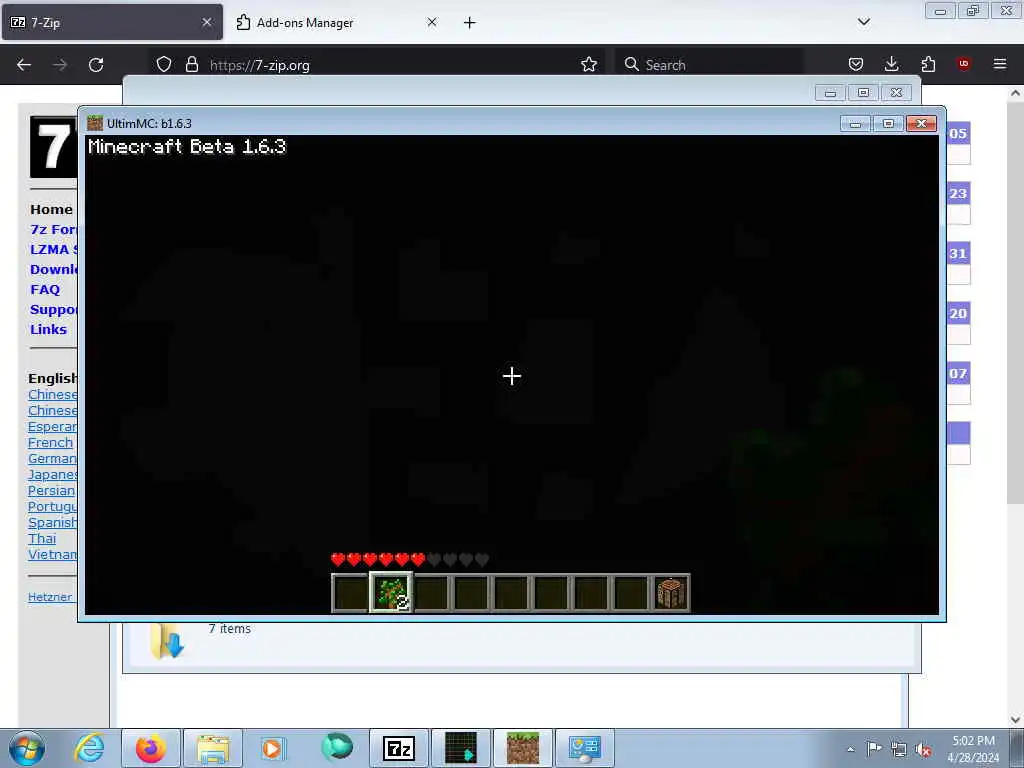Choose the Thai language link
This screenshot has height=768, width=1024.
click(42, 539)
